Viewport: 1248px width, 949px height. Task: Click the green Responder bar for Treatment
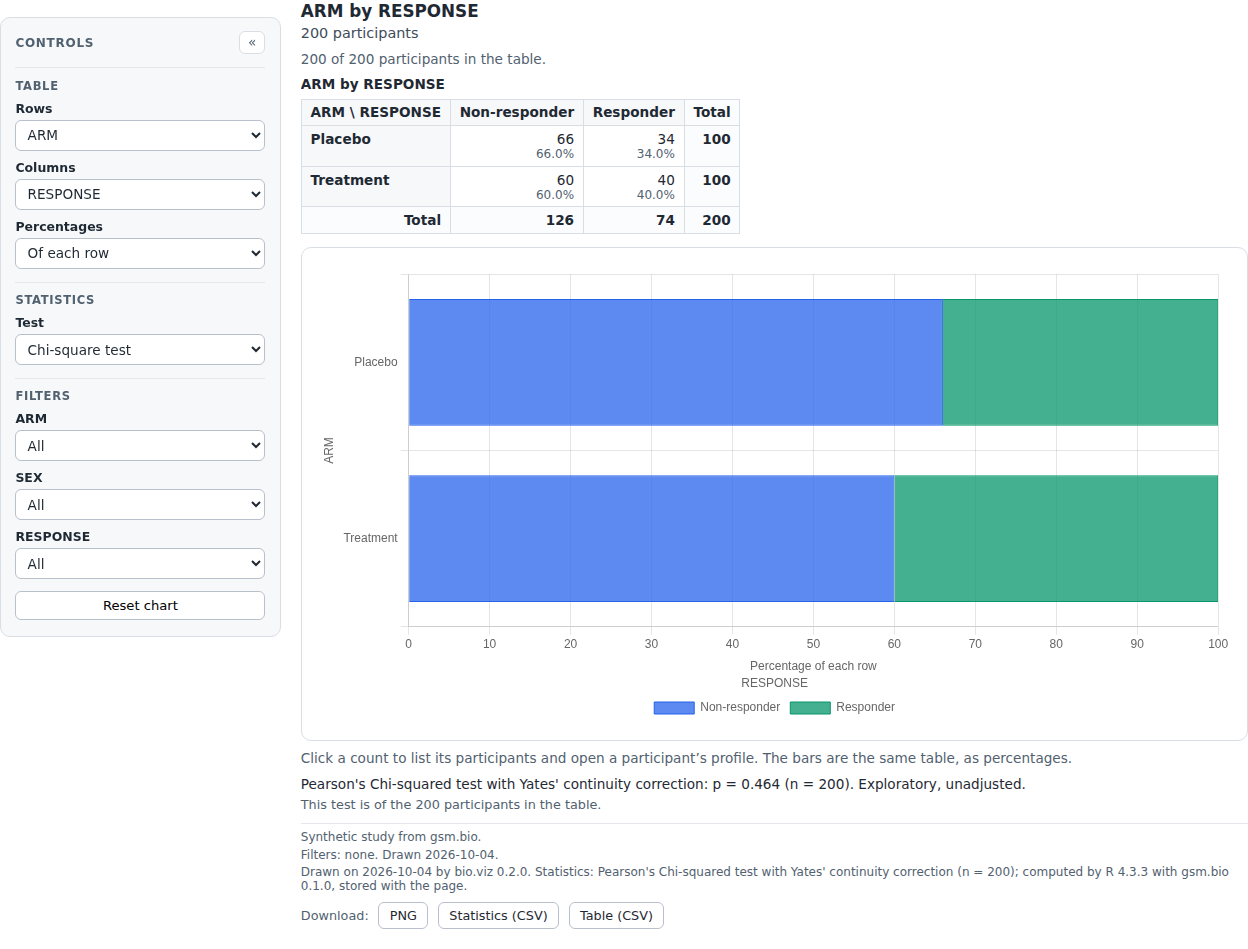point(1056,538)
